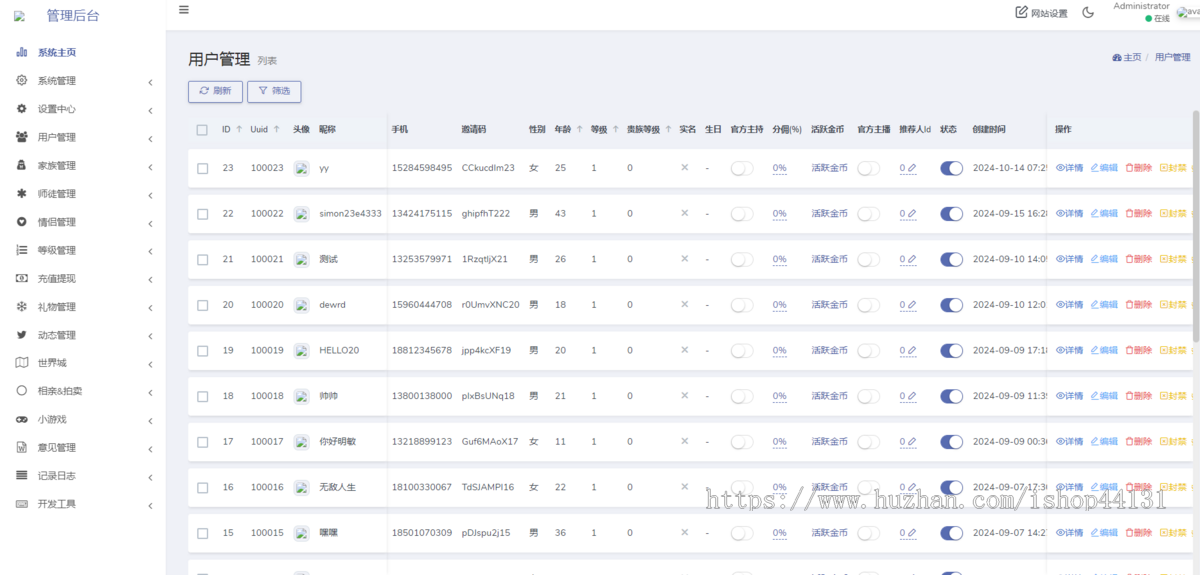Click list icon beside 等级管理
The width and height of the screenshot is (1200, 575).
point(21,249)
